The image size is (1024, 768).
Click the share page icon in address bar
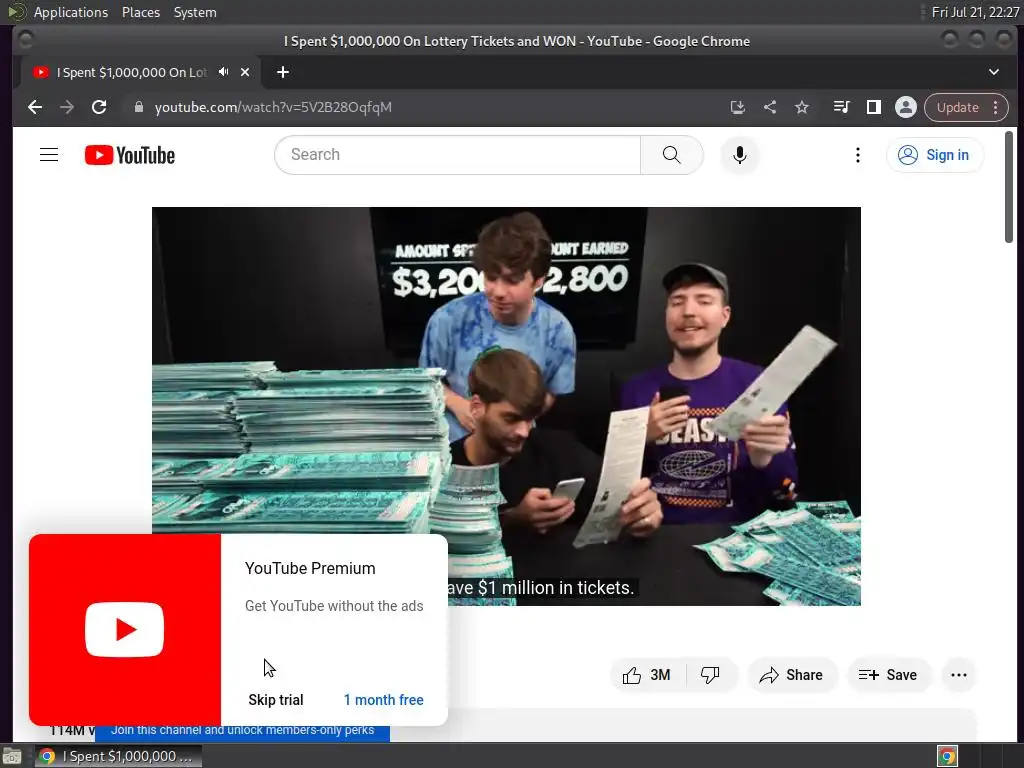click(x=770, y=107)
